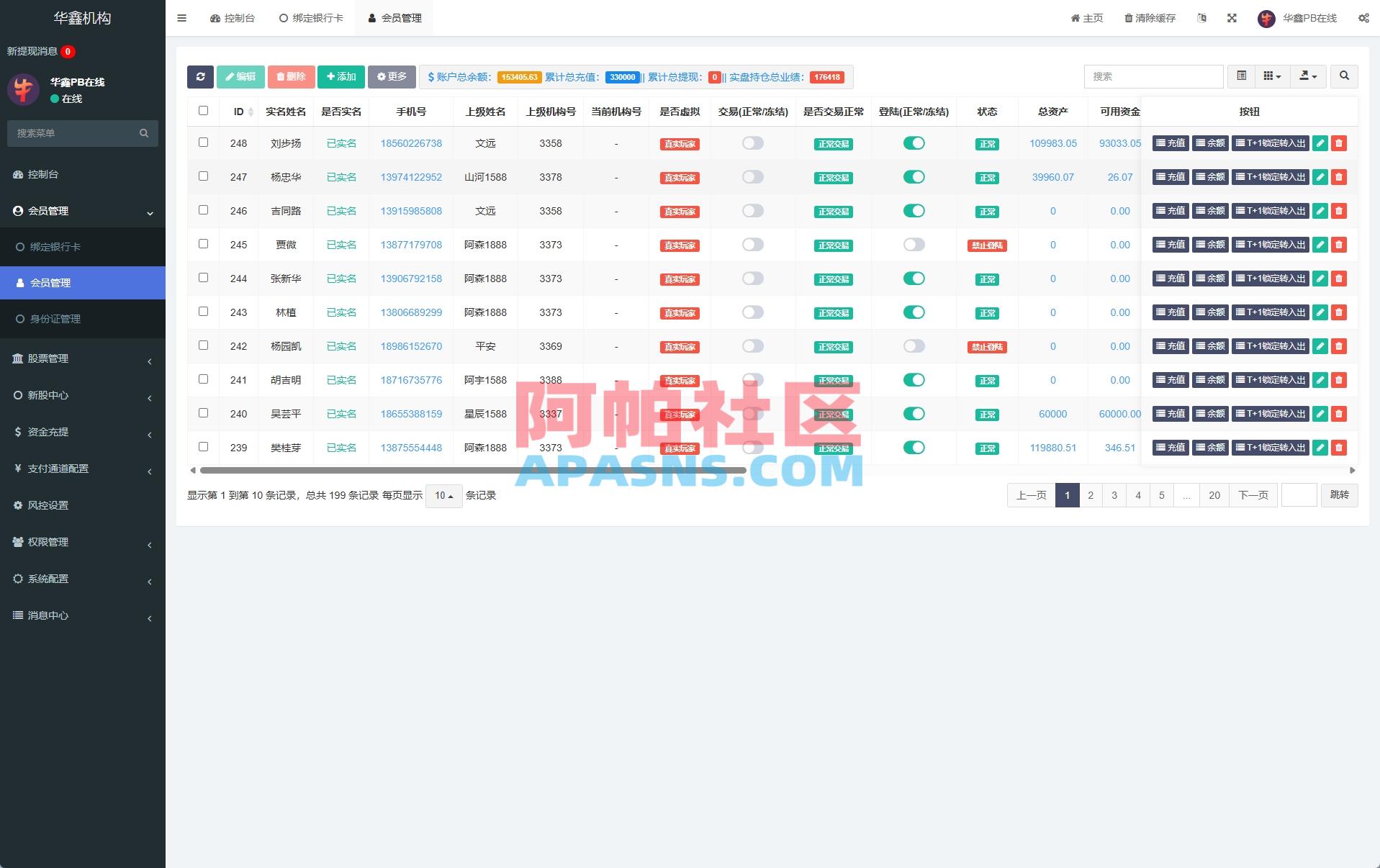Click the 充值 button for member 樊桂芽
This screenshot has width=1380, height=868.
[1171, 447]
